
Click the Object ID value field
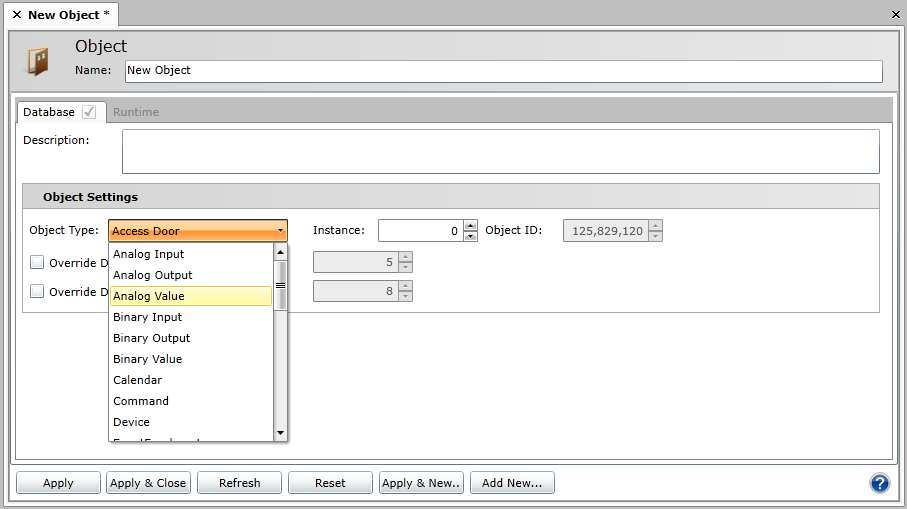pos(606,231)
